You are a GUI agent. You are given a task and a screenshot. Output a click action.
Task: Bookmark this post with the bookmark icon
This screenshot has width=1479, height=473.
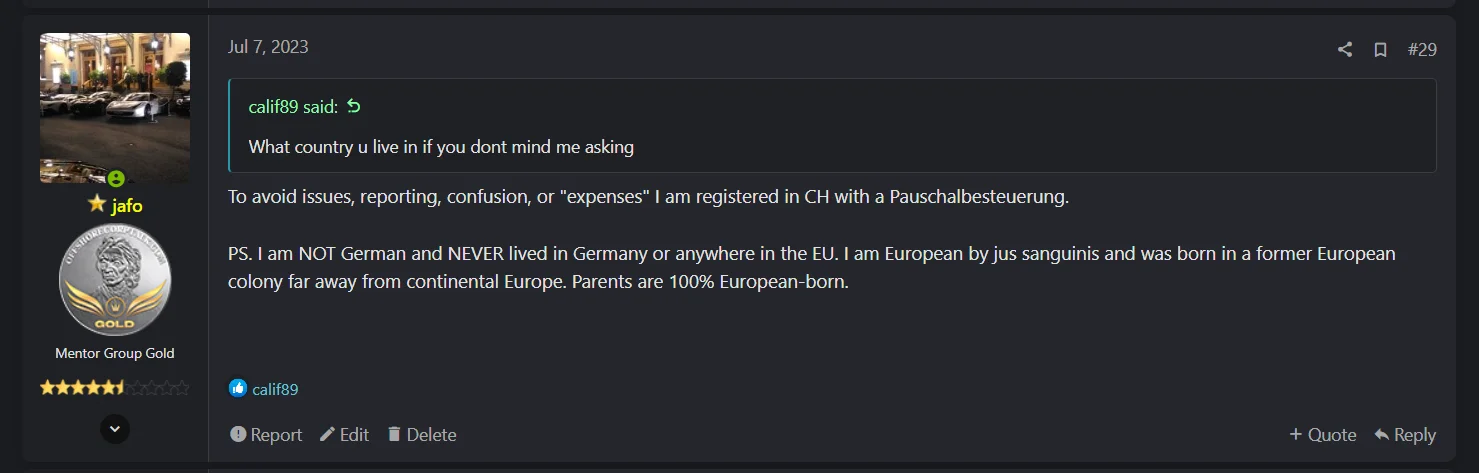coord(1380,49)
